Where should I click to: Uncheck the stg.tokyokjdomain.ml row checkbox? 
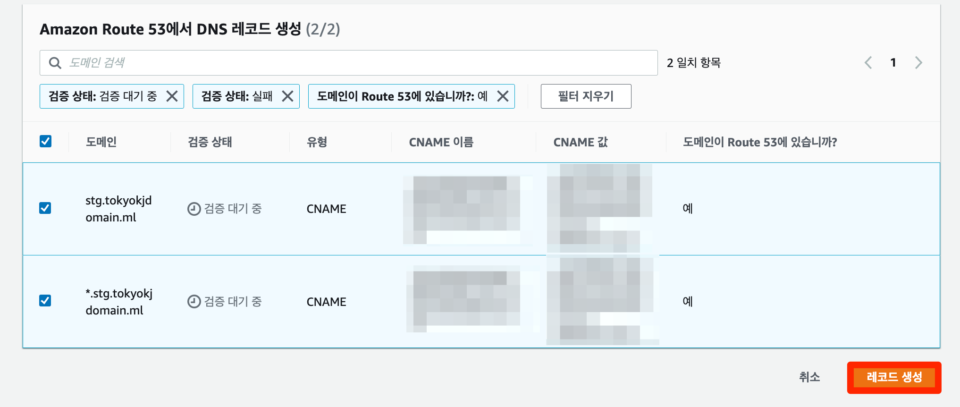click(x=45, y=208)
